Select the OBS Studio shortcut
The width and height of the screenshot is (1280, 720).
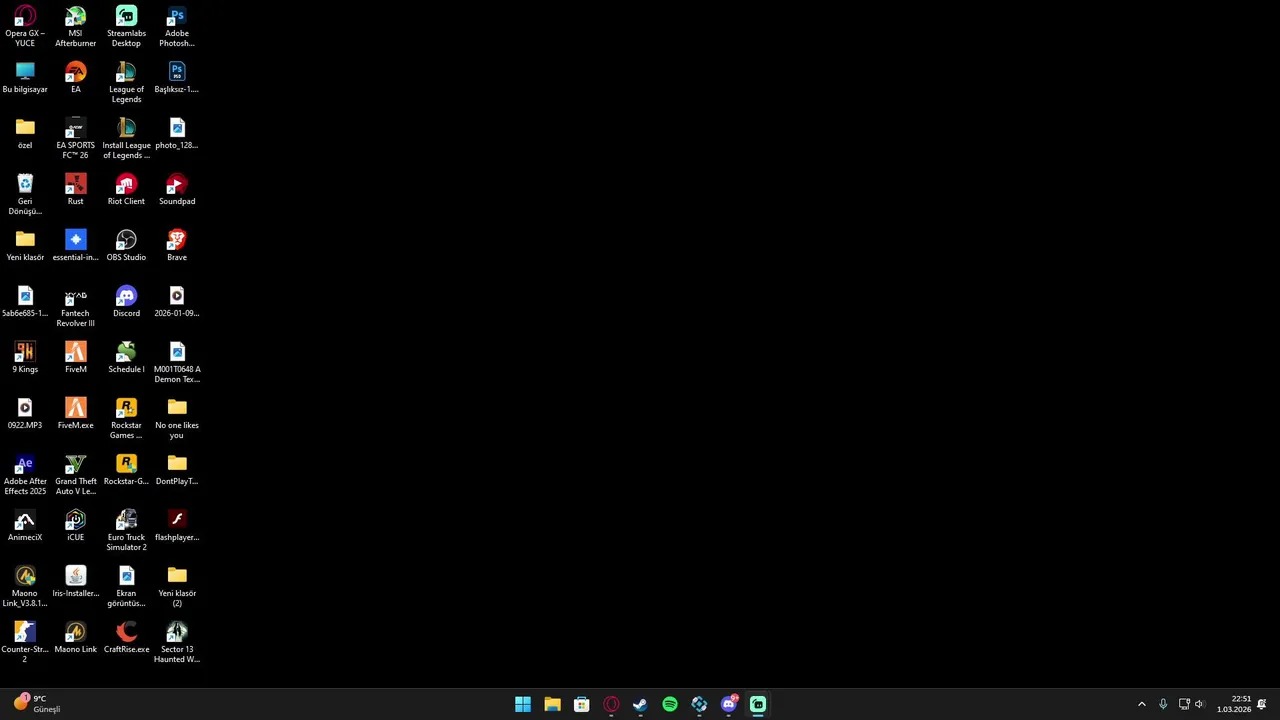126,246
